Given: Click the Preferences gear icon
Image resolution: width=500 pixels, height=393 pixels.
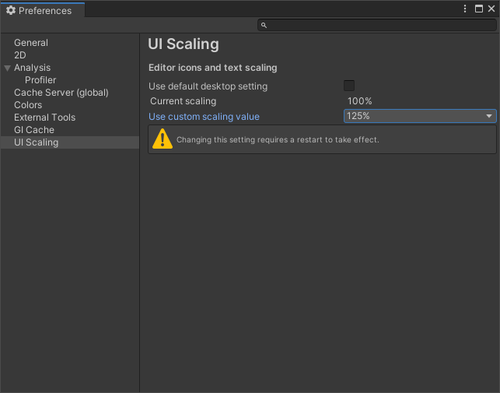Looking at the screenshot, I should 11,10.
